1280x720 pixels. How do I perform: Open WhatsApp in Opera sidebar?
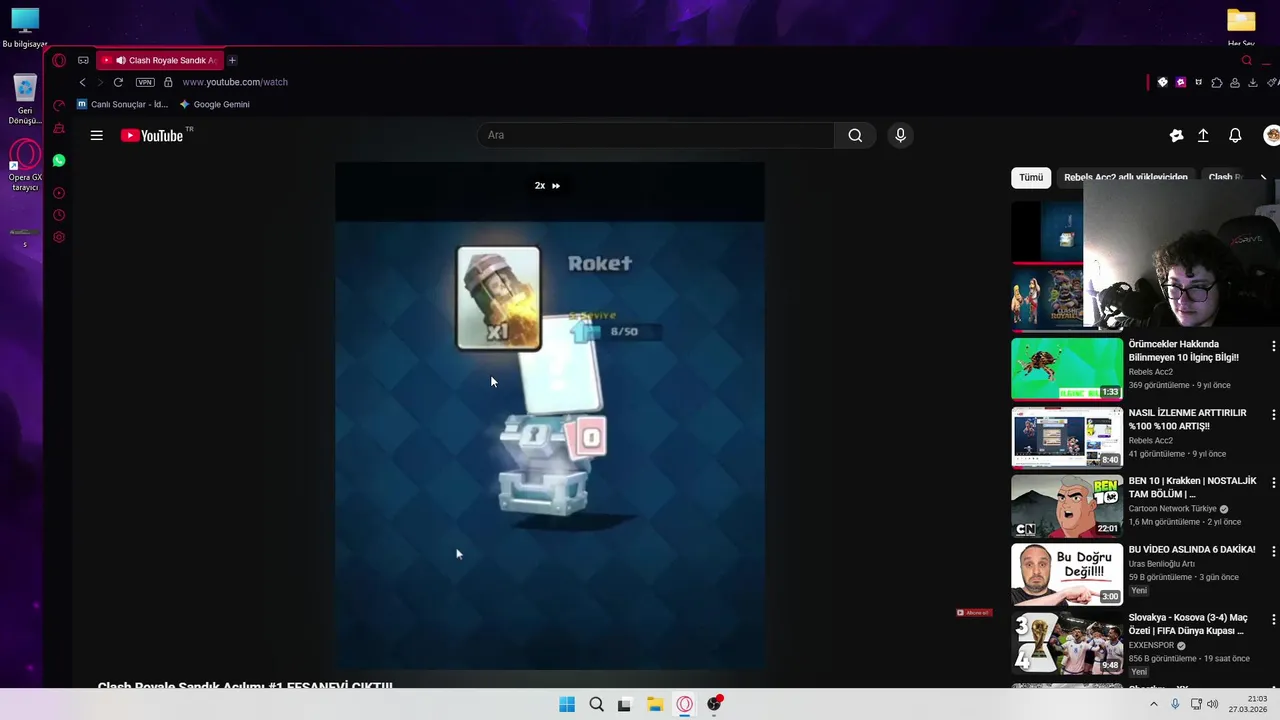click(x=59, y=160)
